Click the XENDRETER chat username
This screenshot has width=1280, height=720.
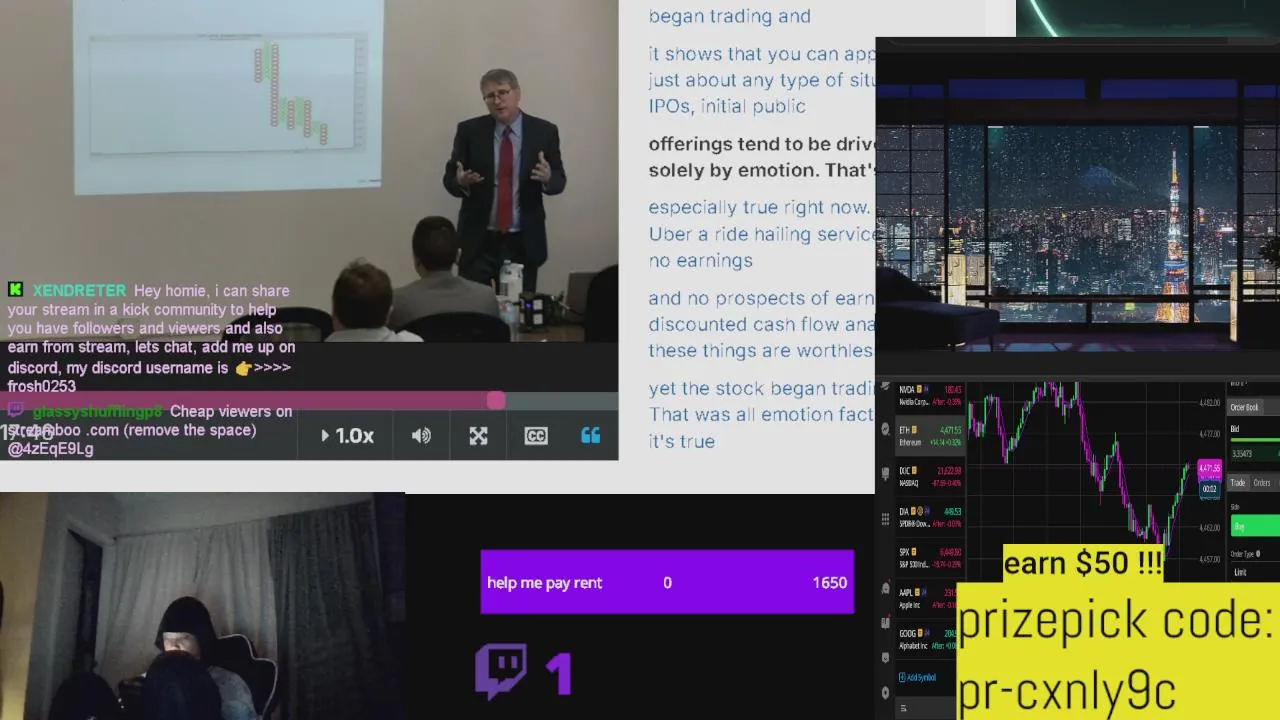point(79,291)
